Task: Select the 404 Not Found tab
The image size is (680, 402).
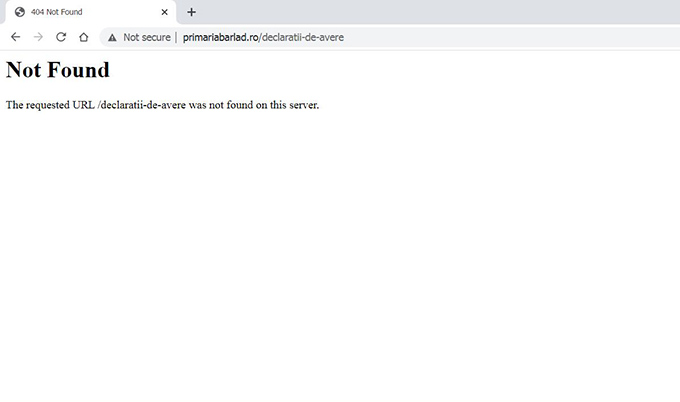Action: [x=91, y=12]
